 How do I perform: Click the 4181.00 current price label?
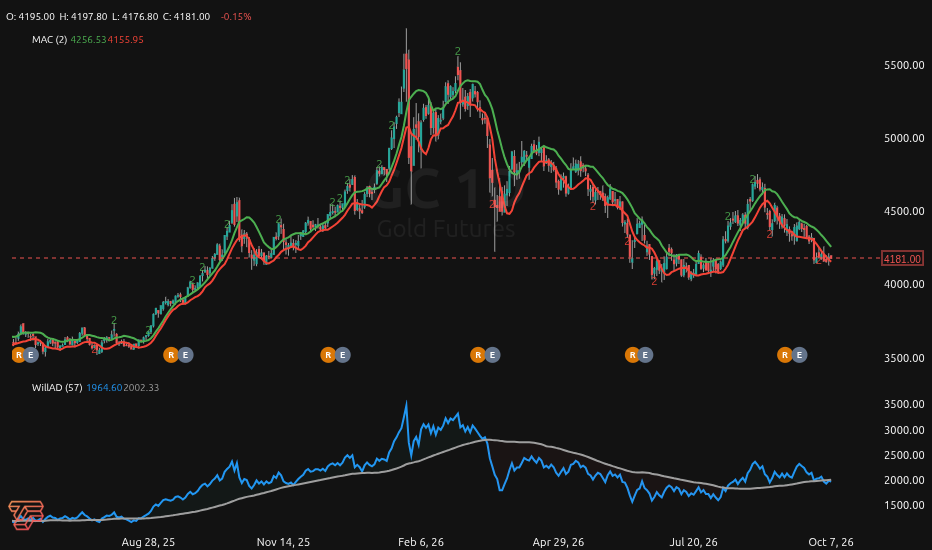[902, 259]
